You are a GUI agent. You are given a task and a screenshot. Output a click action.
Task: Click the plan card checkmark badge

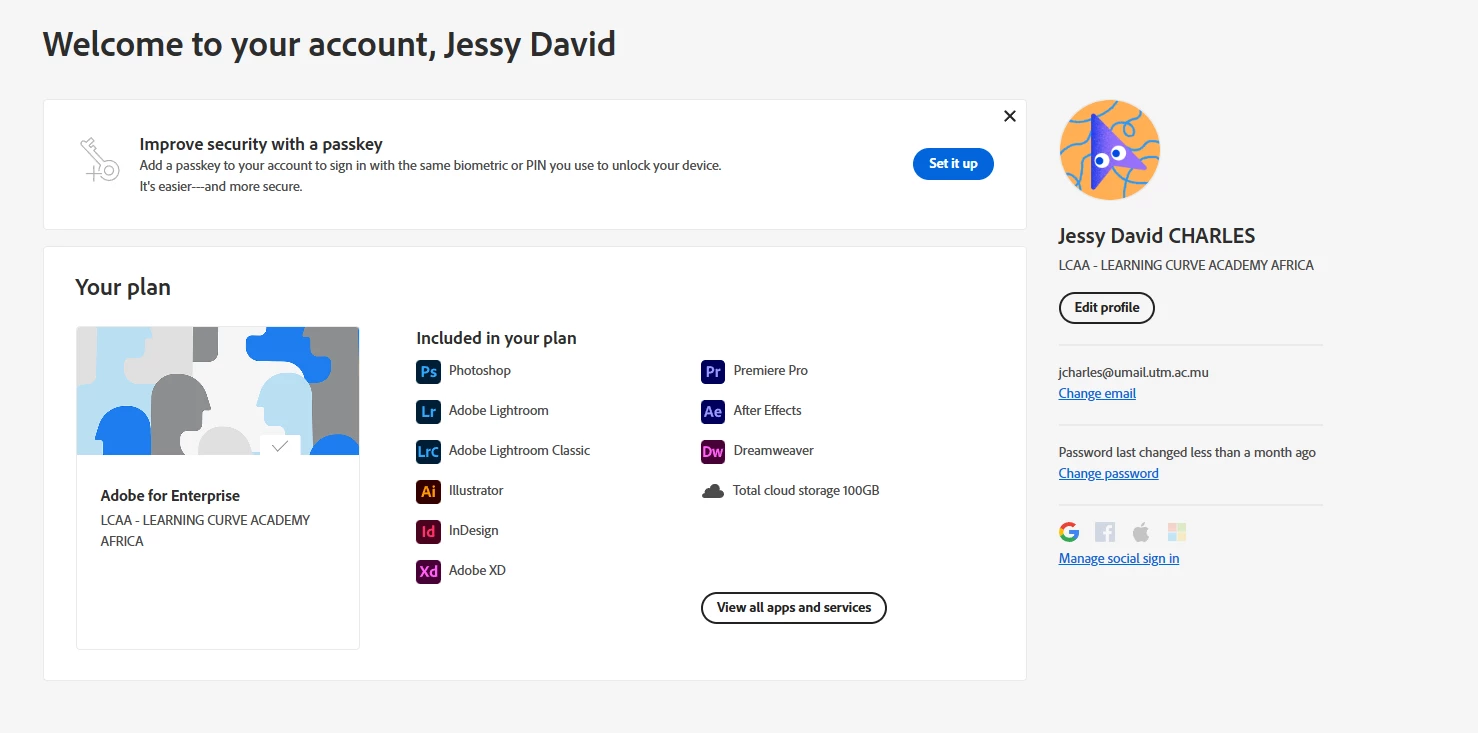pos(280,446)
